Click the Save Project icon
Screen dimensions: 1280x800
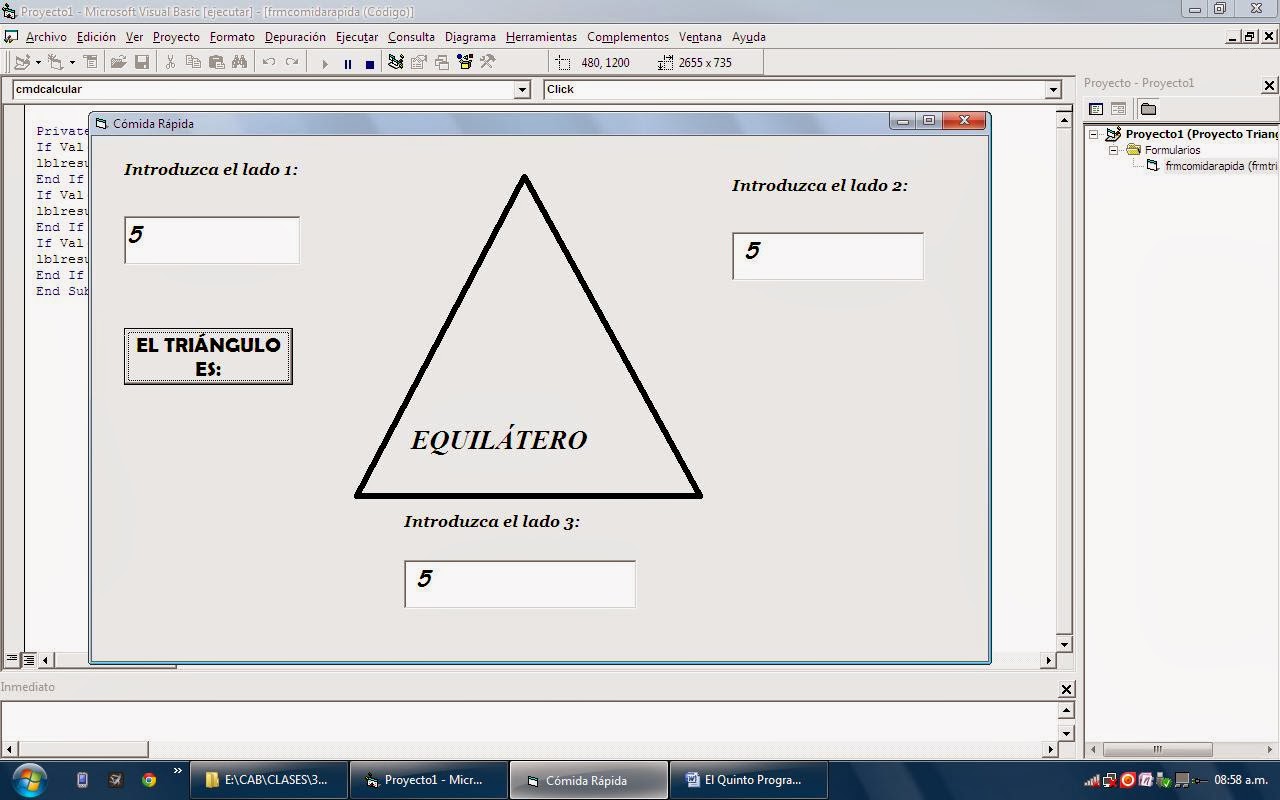(x=140, y=62)
